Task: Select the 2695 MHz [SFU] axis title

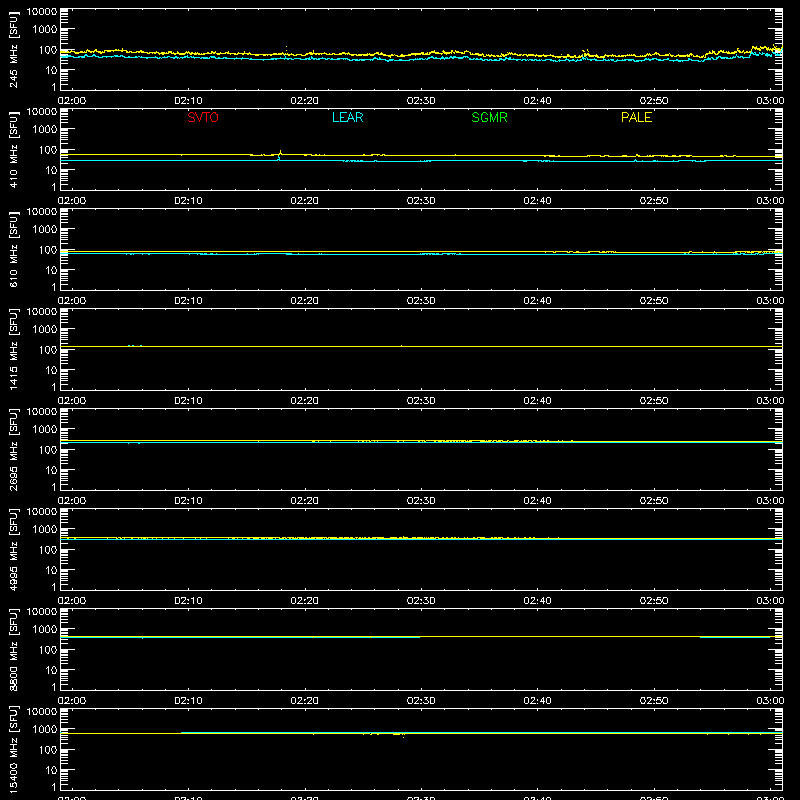Action: tap(13, 449)
